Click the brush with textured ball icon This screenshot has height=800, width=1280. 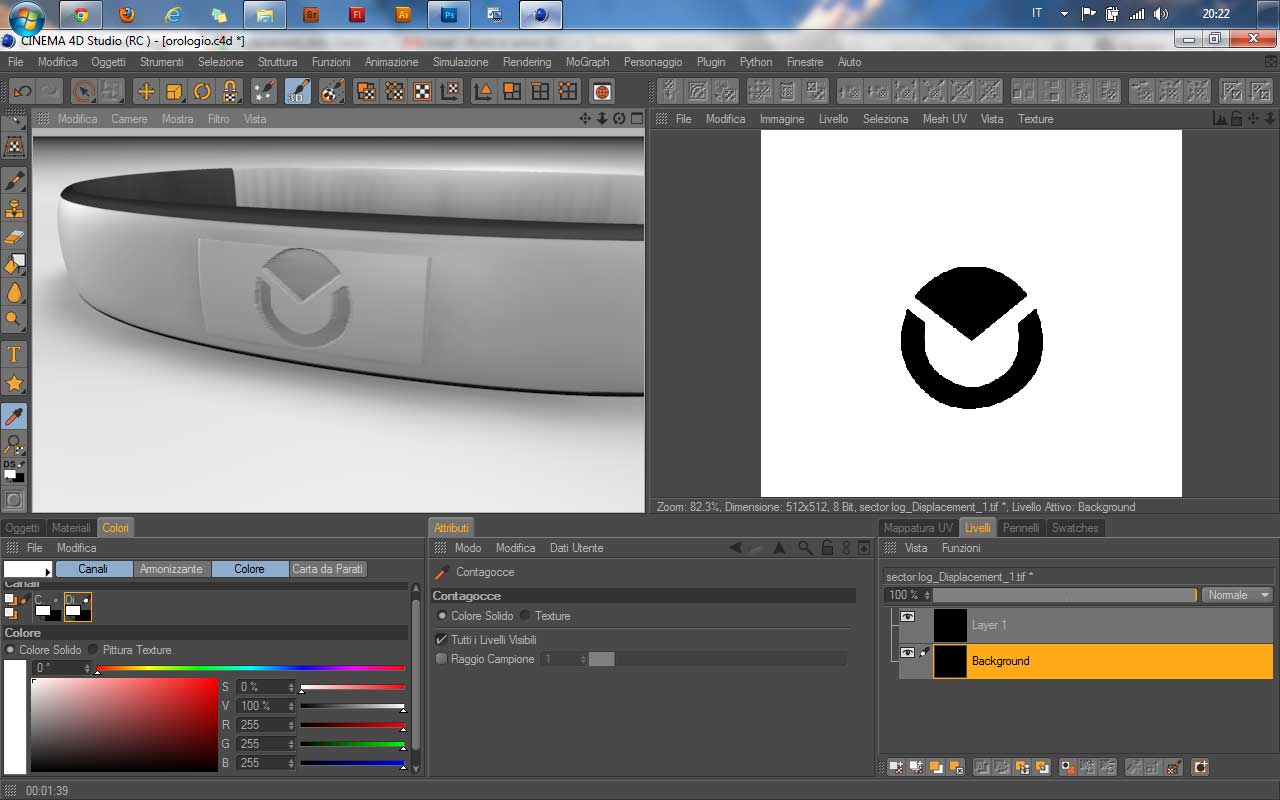[331, 91]
